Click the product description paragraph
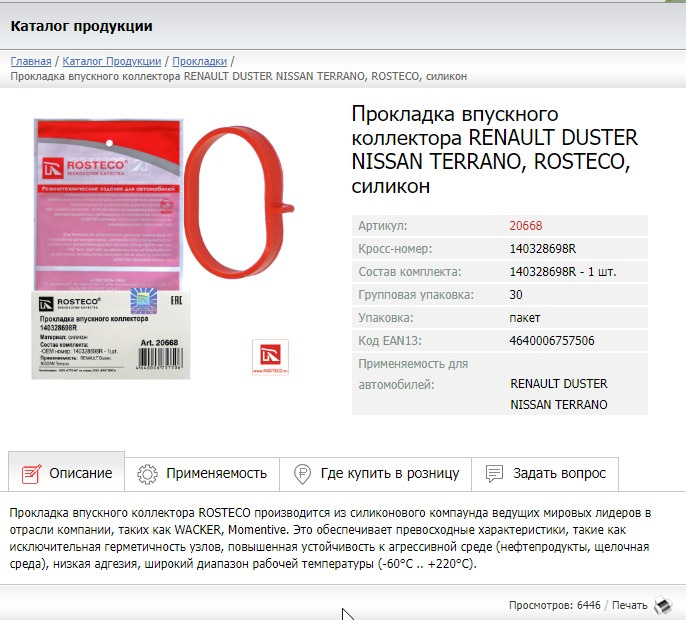Screen dimensions: 686x620 (330, 538)
